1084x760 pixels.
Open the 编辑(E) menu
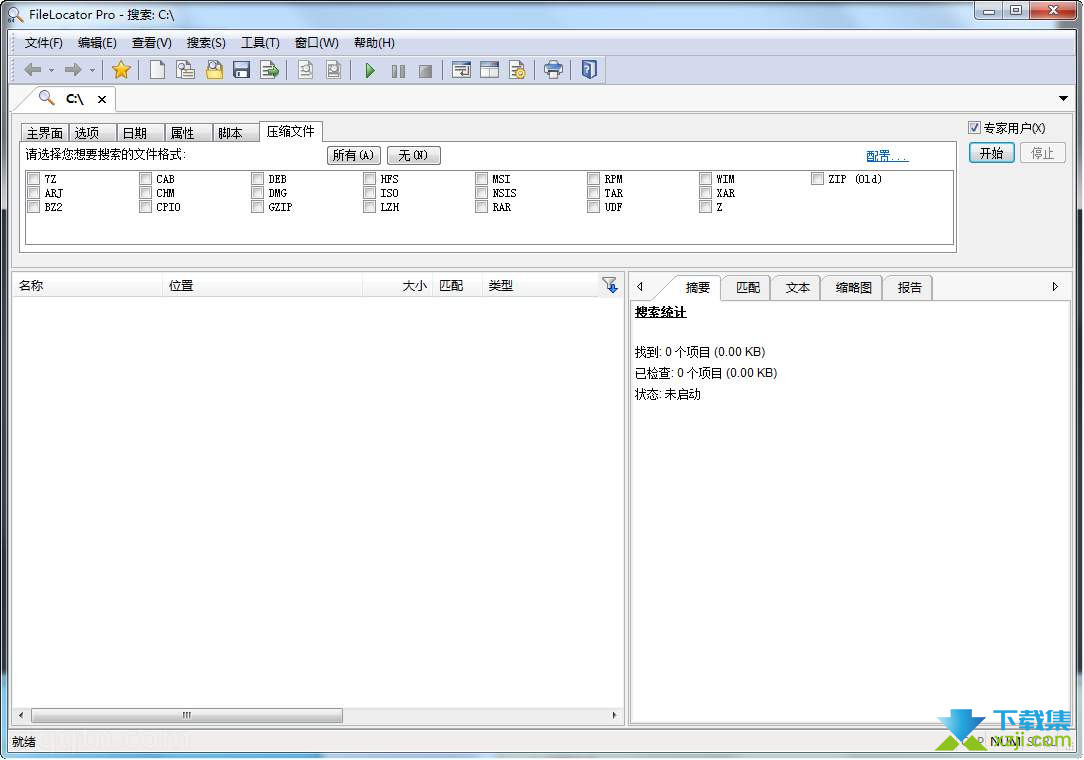pyautogui.click(x=97, y=43)
